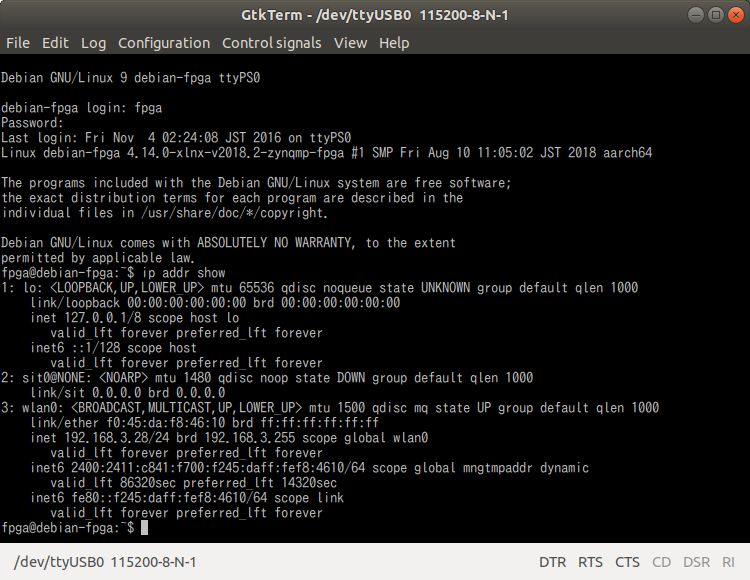Click 'Debian GNU/Linux 9 debian-fpga ttyPS0' line
This screenshot has width=750, height=580.
(x=131, y=78)
